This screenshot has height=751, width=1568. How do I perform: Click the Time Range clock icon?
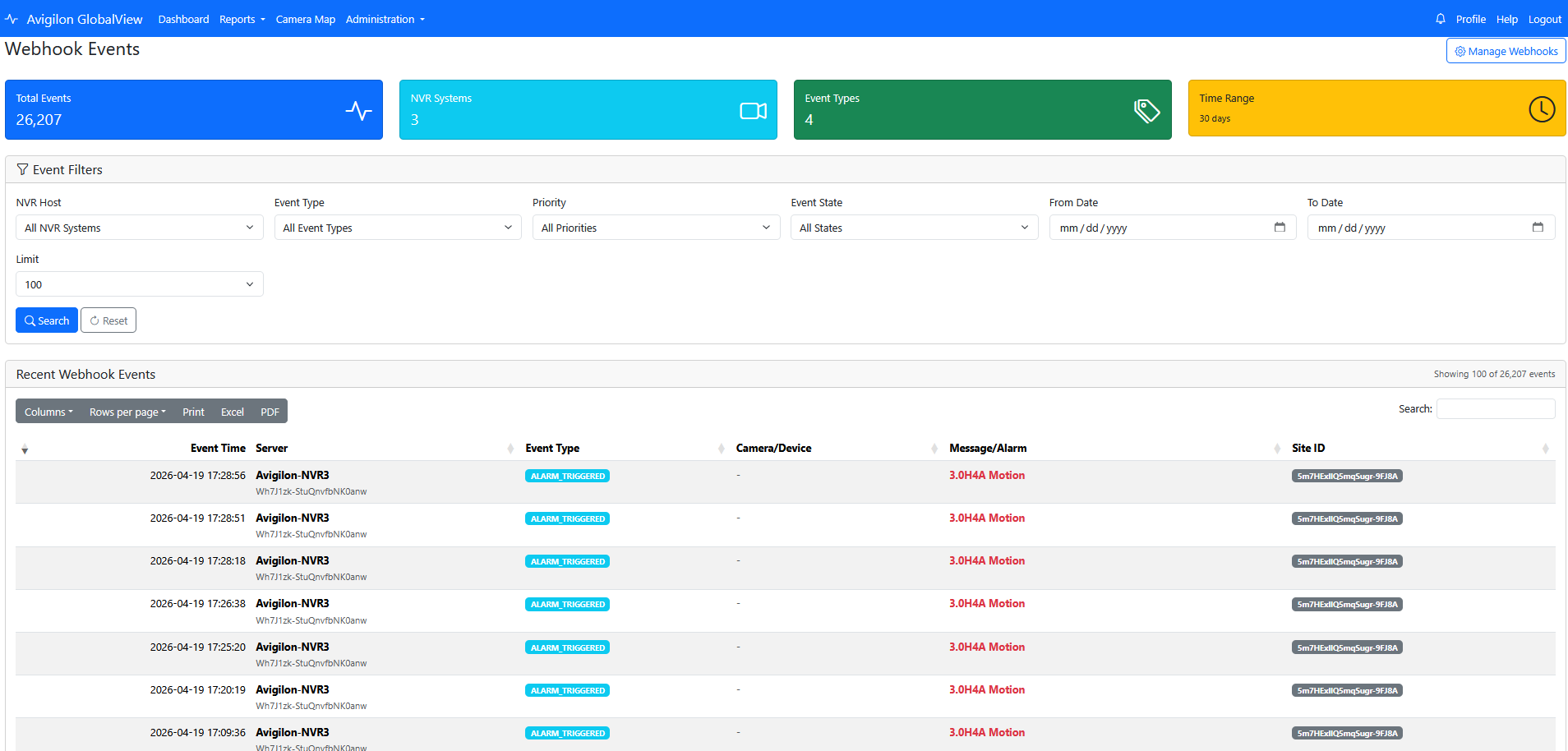[x=1542, y=108]
